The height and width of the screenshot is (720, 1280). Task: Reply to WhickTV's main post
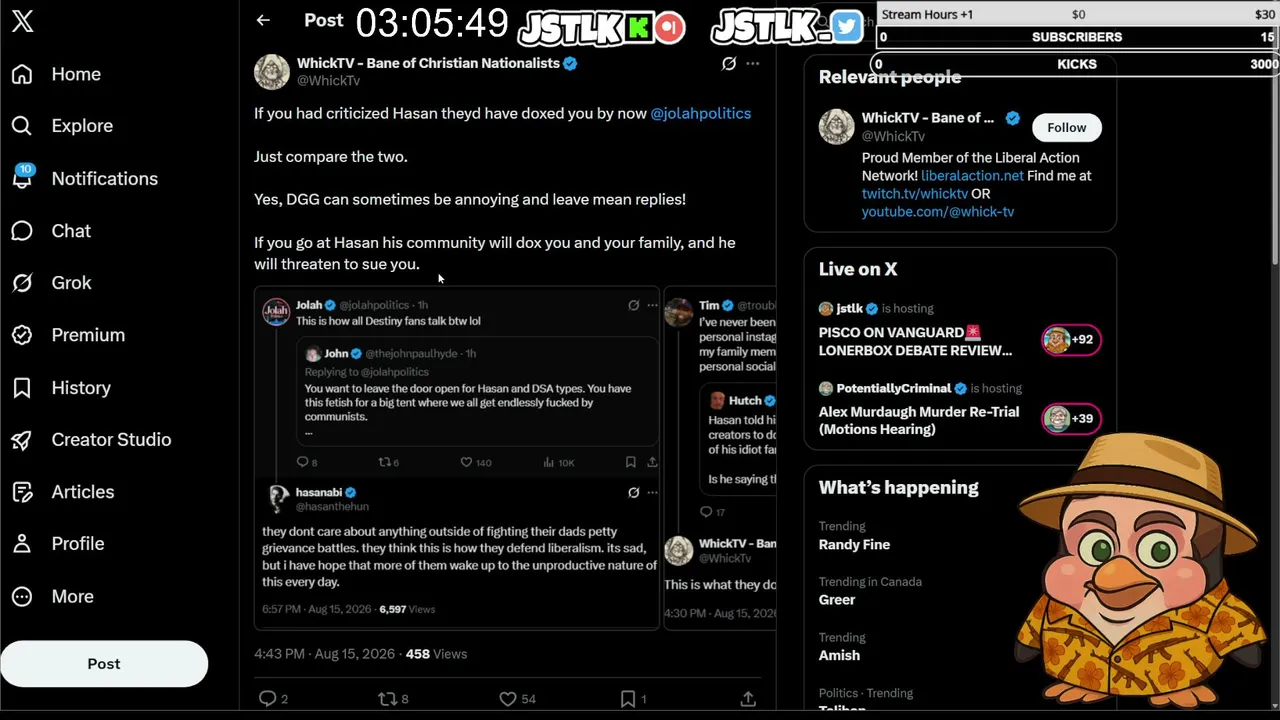[x=267, y=699]
